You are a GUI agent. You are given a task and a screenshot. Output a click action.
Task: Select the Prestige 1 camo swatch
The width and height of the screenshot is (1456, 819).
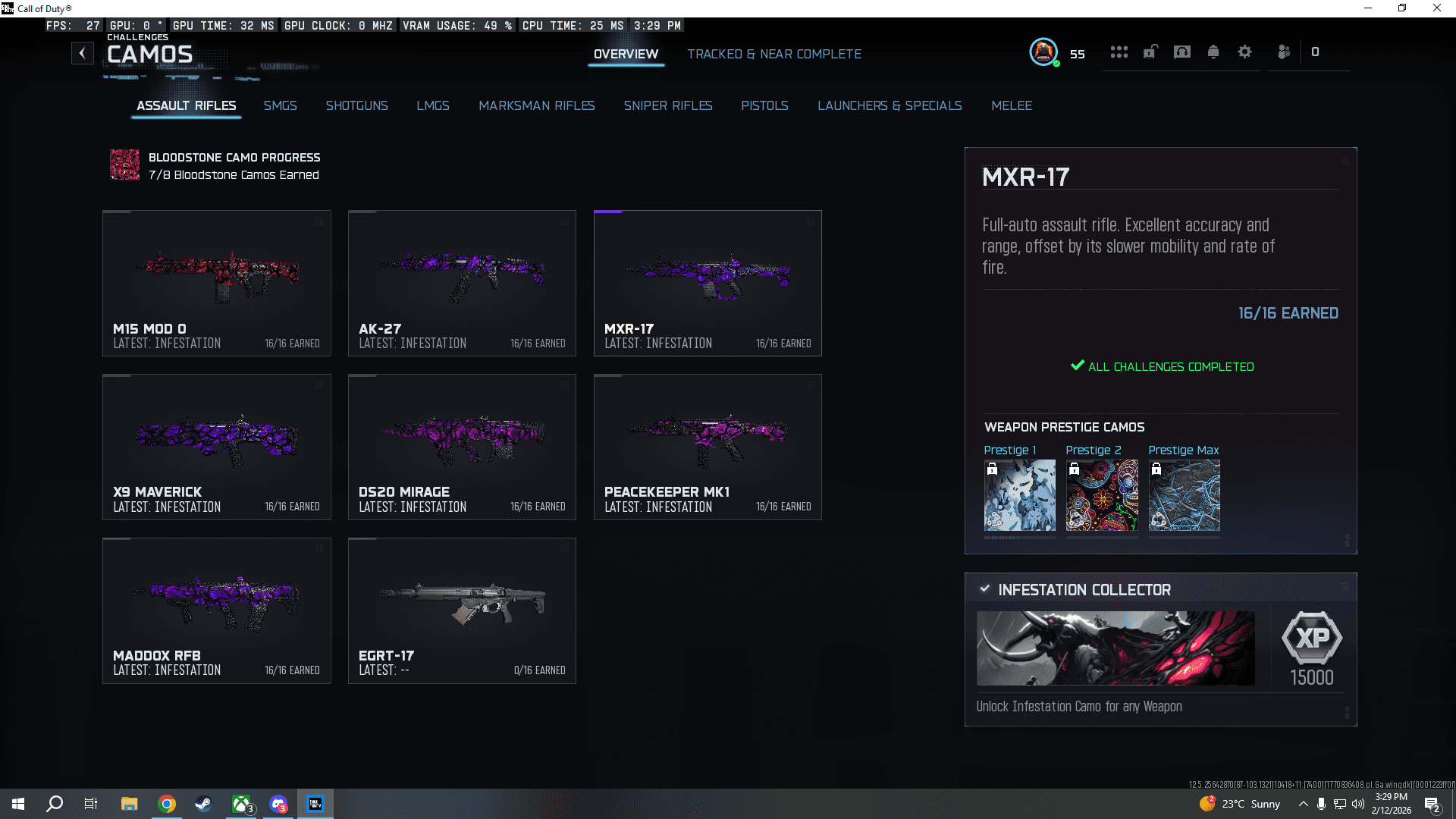pyautogui.click(x=1019, y=495)
